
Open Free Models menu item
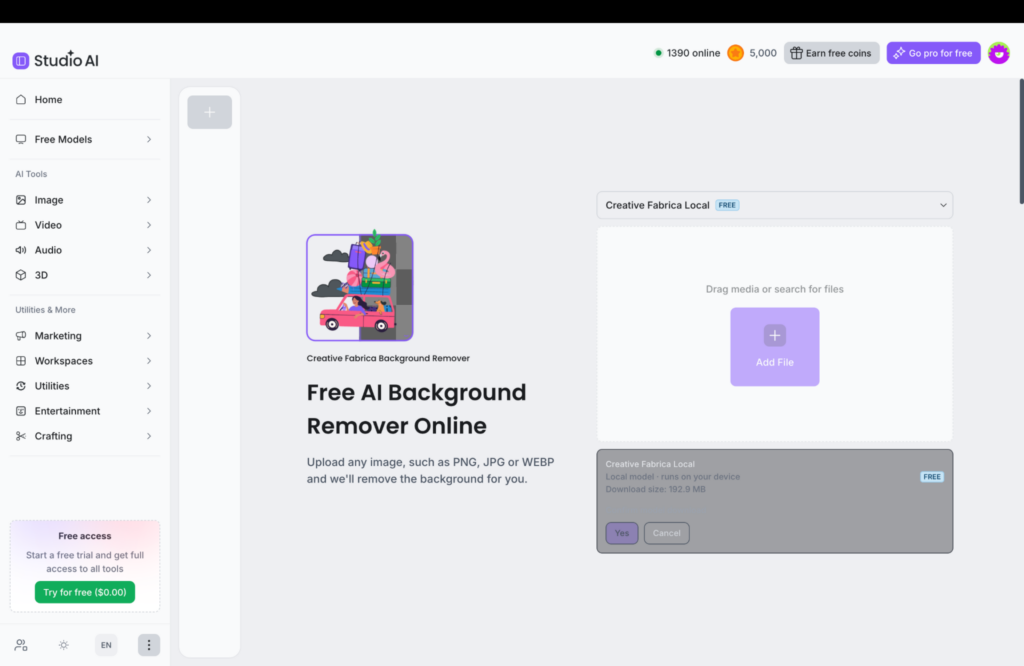pos(84,140)
